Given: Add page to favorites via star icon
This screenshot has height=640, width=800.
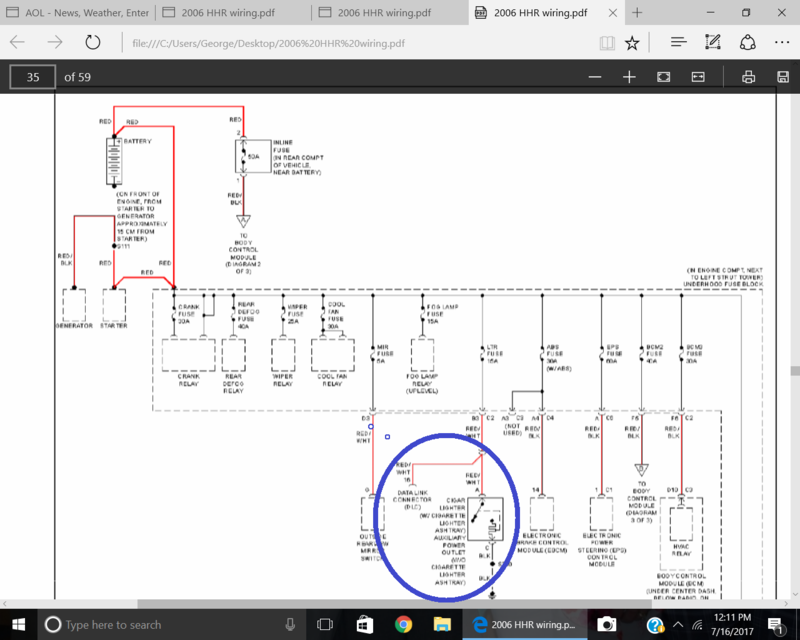Looking at the screenshot, I should tap(634, 43).
